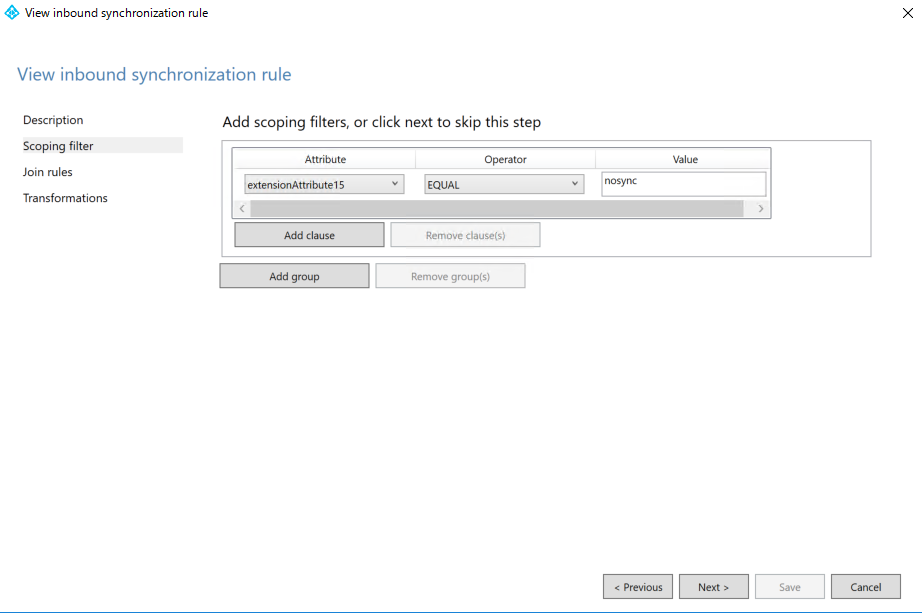Viewport: 922px width, 614px height.
Task: Click the left scrollbar arrow under the clause row
Action: [241, 208]
